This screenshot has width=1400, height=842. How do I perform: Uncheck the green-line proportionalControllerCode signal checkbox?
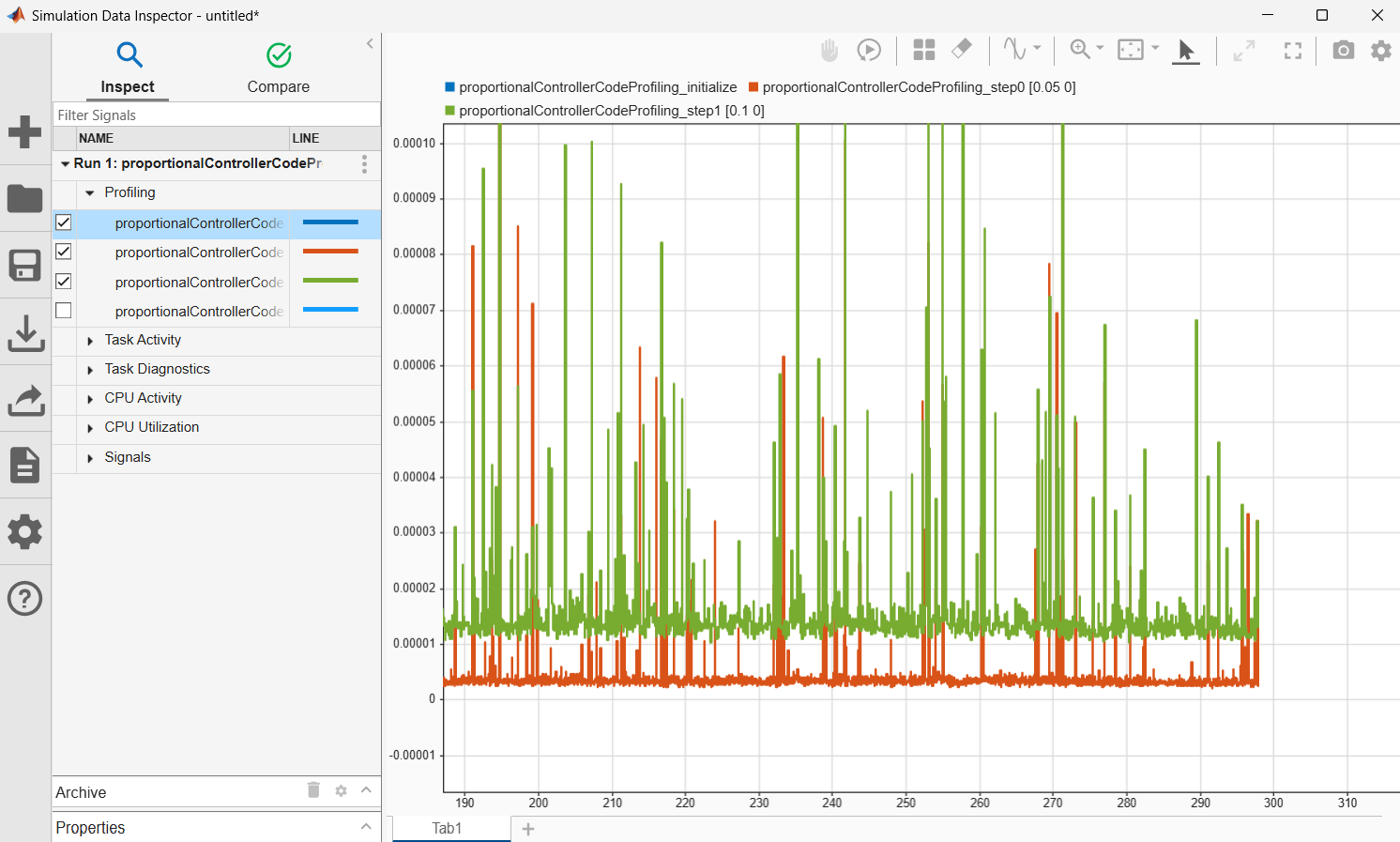click(64, 282)
